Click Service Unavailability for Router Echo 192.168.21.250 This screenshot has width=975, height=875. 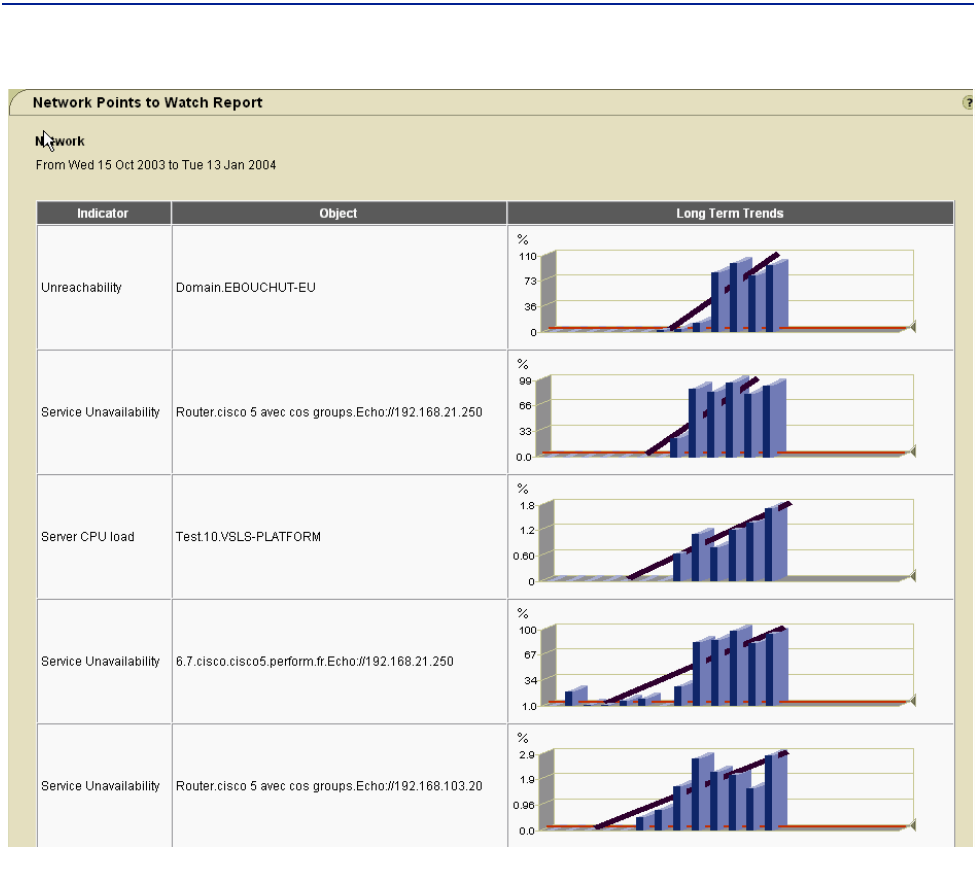pos(100,412)
